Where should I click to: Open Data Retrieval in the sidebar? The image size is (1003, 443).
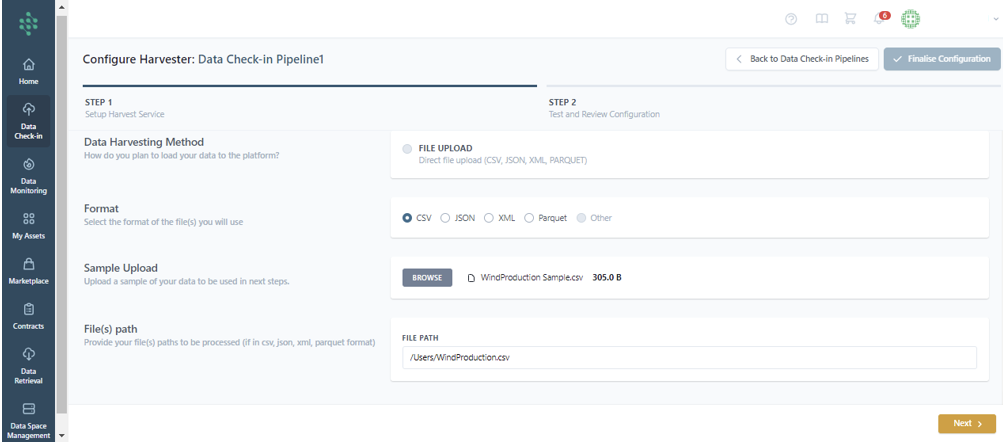[28, 364]
